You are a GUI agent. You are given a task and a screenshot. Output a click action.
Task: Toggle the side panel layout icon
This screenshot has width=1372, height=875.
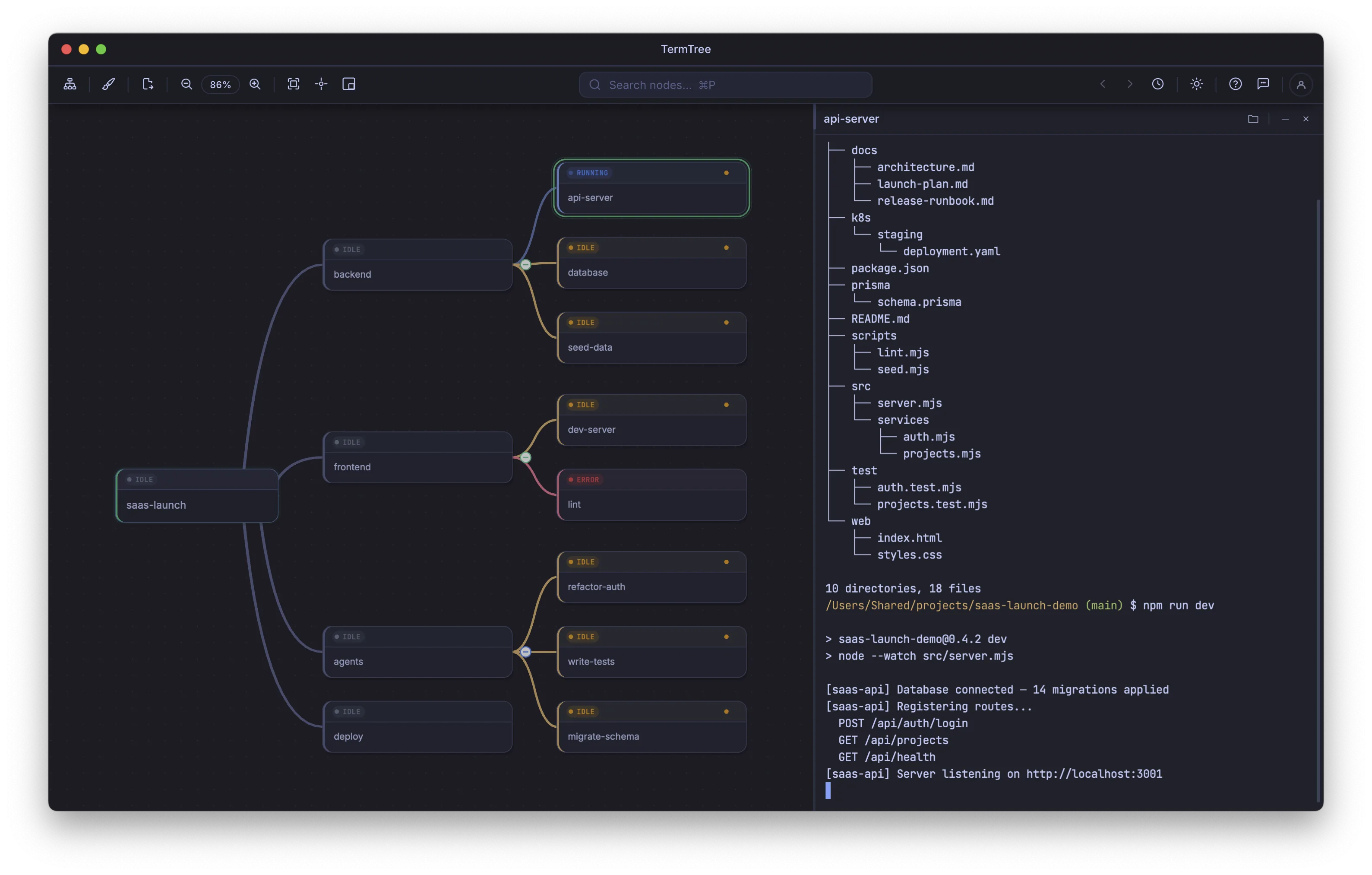pos(349,84)
